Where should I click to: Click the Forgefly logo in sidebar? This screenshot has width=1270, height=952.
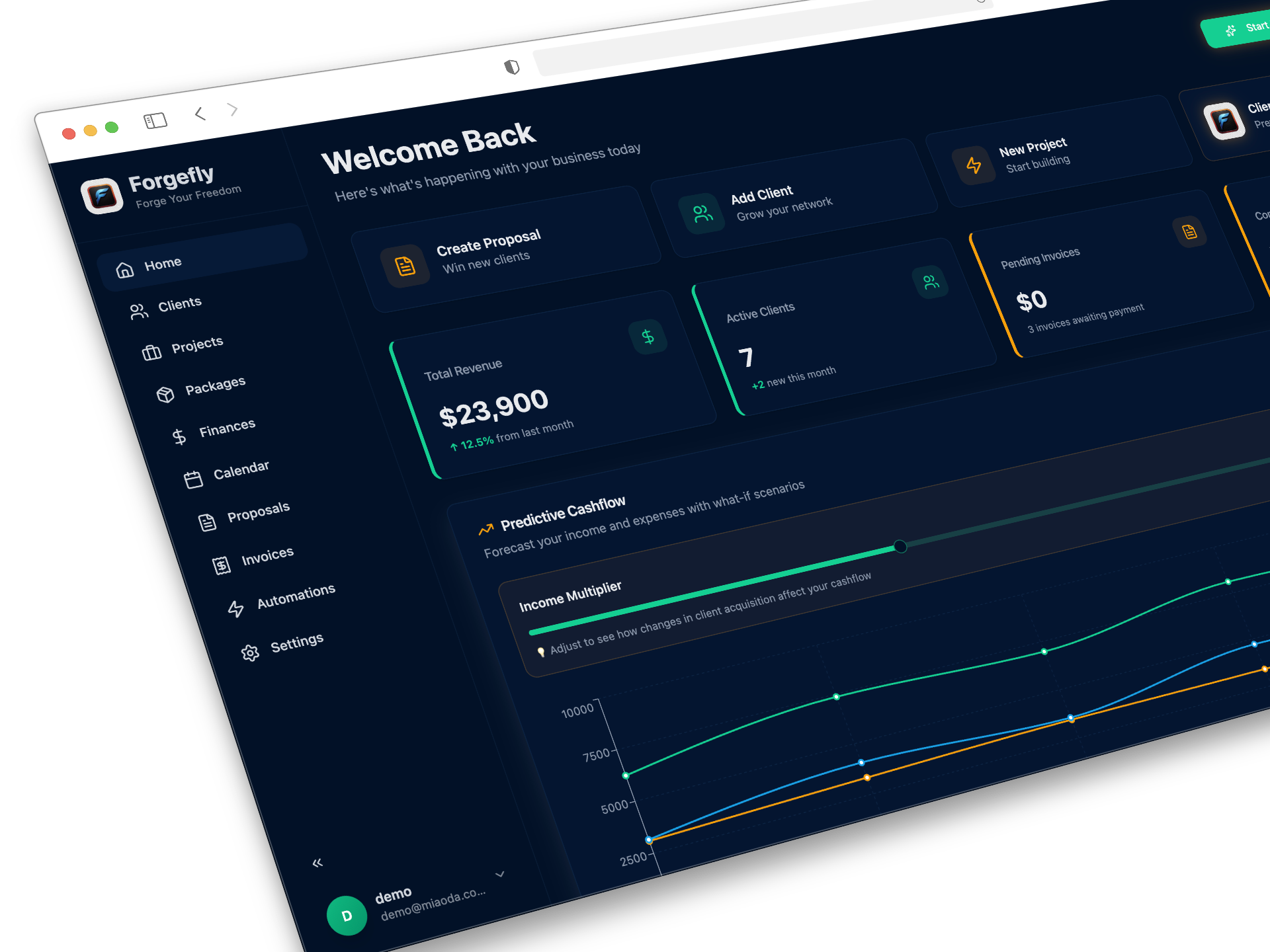(102, 196)
